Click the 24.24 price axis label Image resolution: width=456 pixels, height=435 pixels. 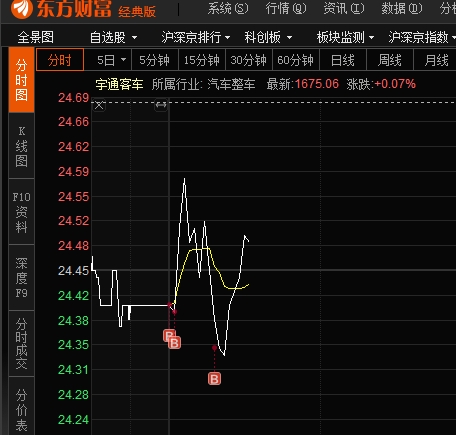pos(74,420)
